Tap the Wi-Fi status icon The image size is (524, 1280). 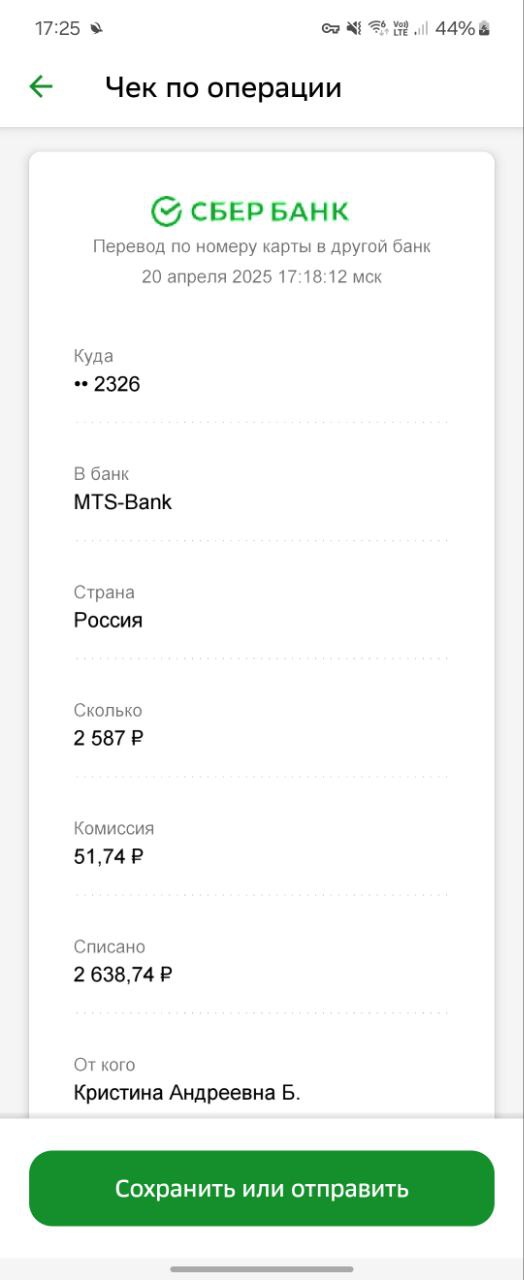click(378, 29)
